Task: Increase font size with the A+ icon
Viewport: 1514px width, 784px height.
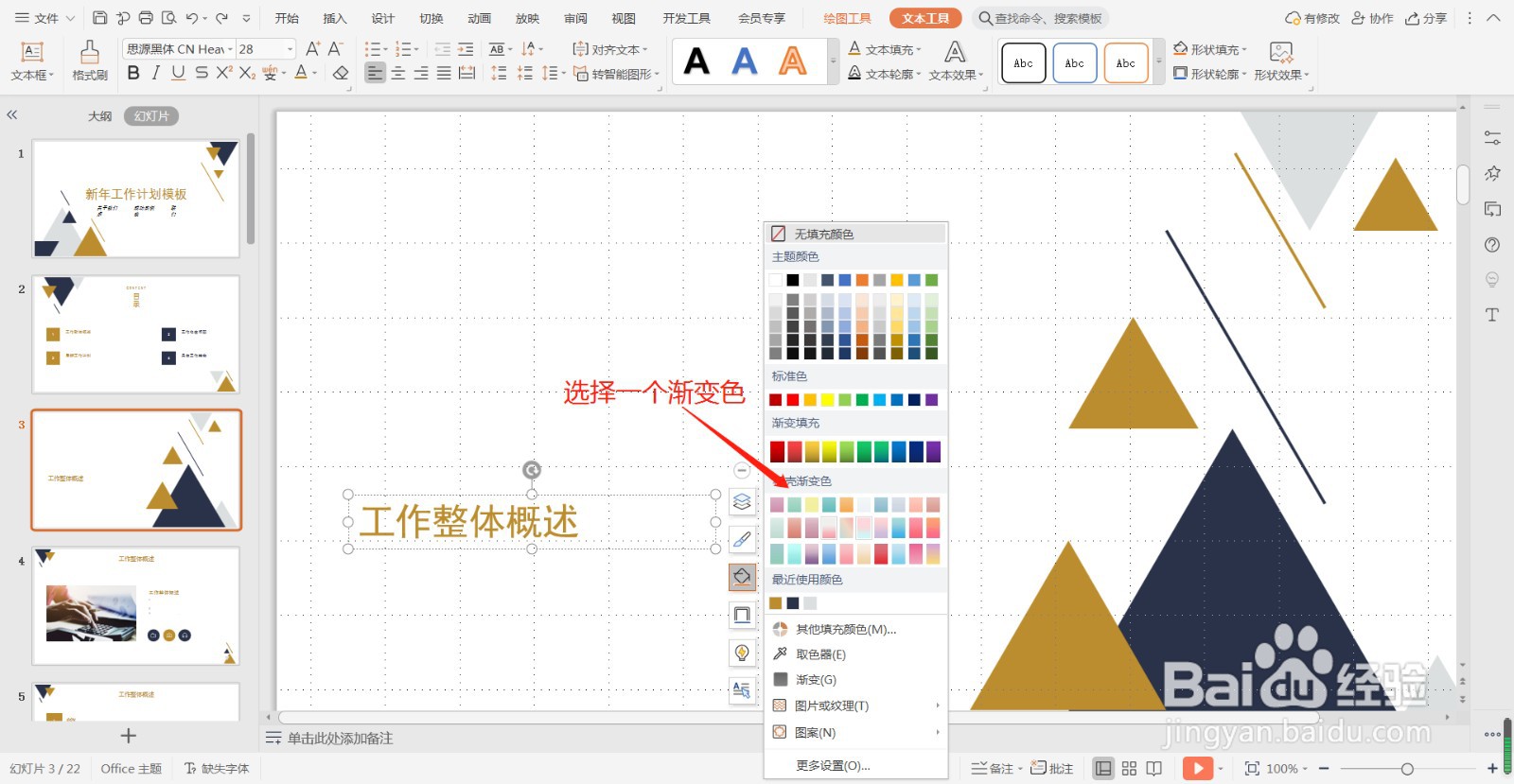Action: tap(313, 49)
